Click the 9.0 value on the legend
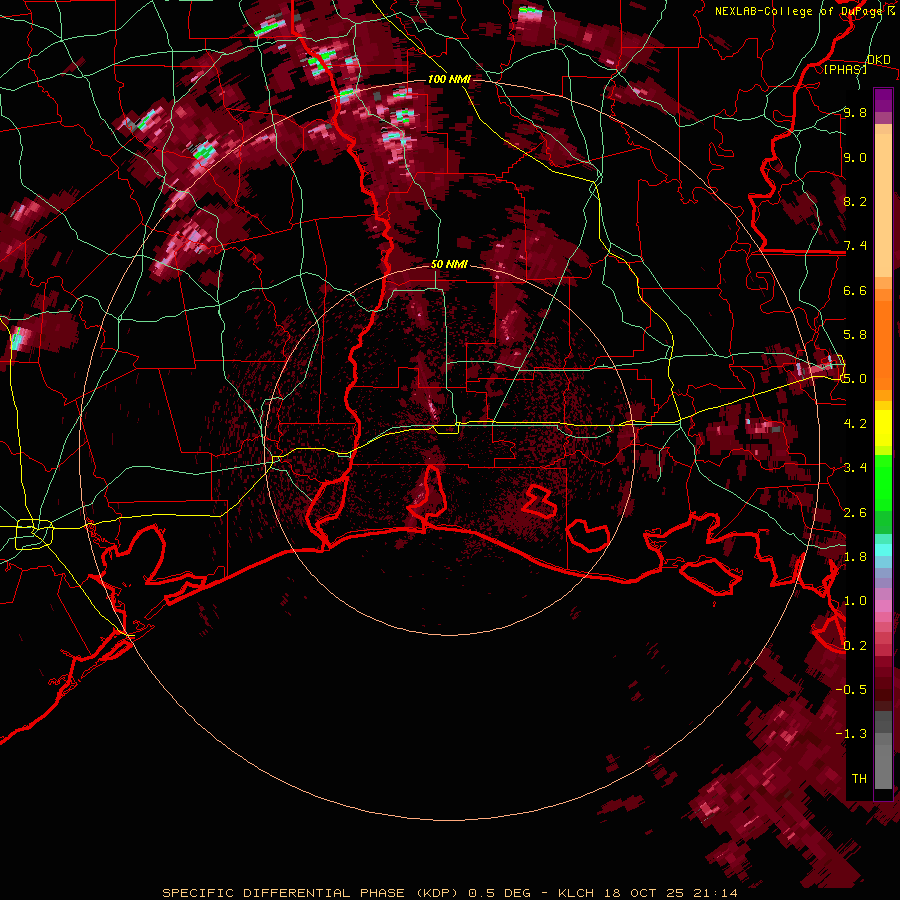900x900 pixels. click(x=855, y=157)
